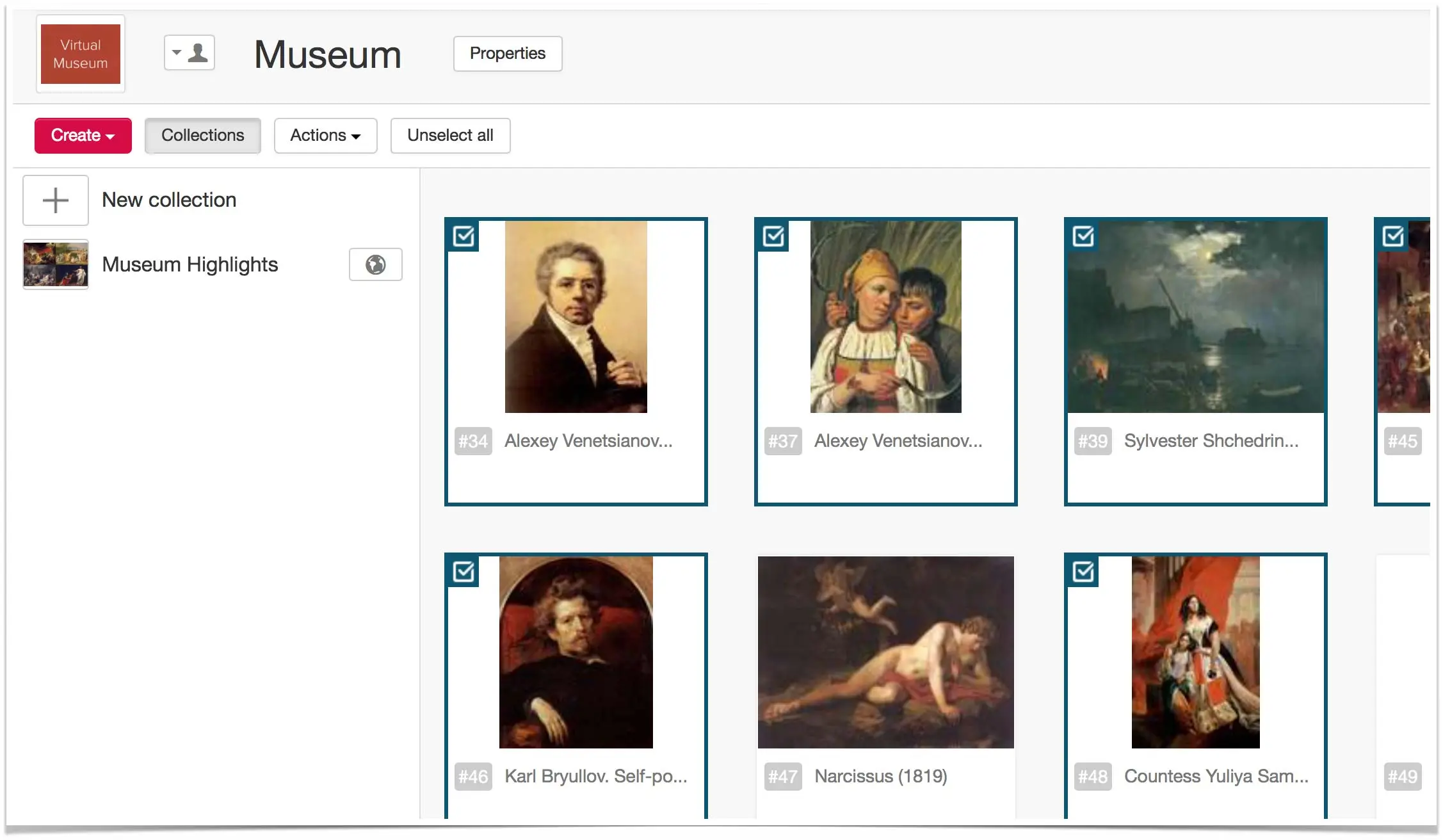Uncheck item #34 Alexey Venetsianov portrait

[x=464, y=236]
